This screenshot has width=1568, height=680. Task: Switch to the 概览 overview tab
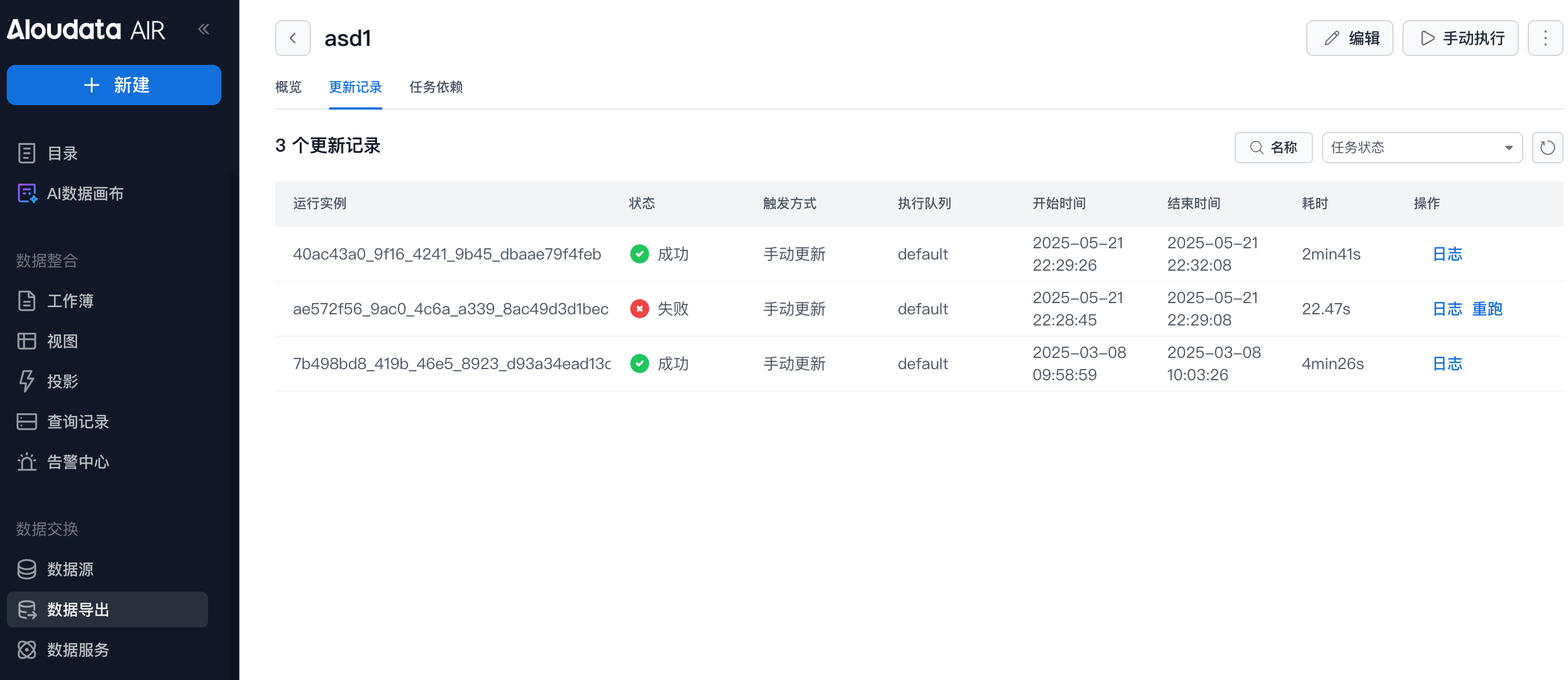(288, 87)
